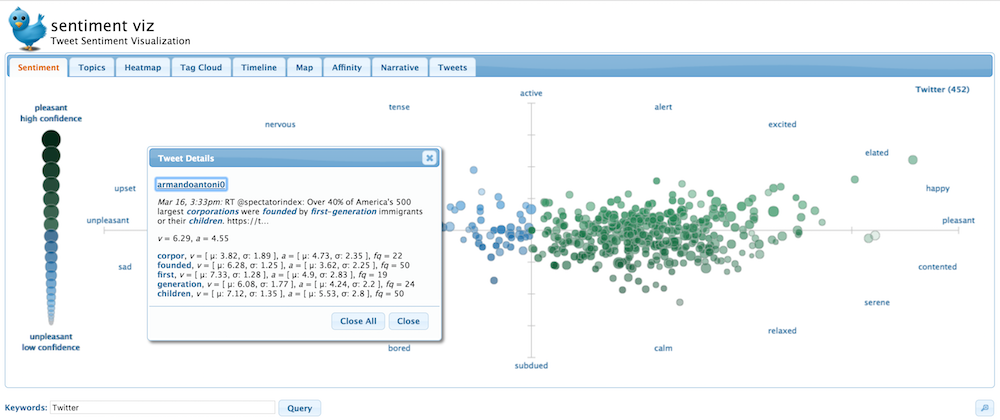Click the Close button in dialog
The width and height of the screenshot is (1000, 420).
(408, 321)
